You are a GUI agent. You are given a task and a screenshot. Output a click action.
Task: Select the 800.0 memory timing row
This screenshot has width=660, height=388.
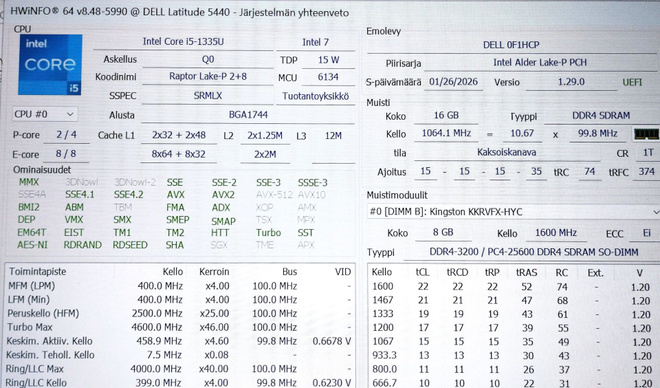pyautogui.click(x=513, y=369)
